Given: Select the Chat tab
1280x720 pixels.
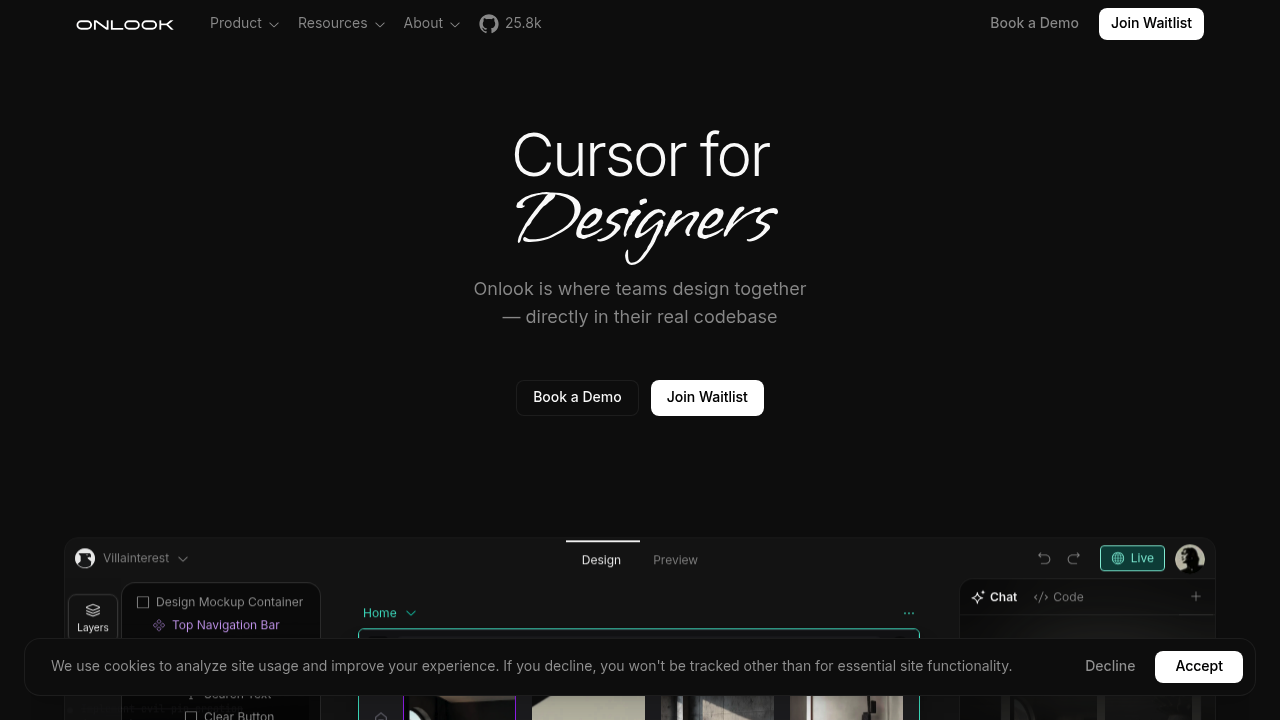Looking at the screenshot, I should (994, 597).
